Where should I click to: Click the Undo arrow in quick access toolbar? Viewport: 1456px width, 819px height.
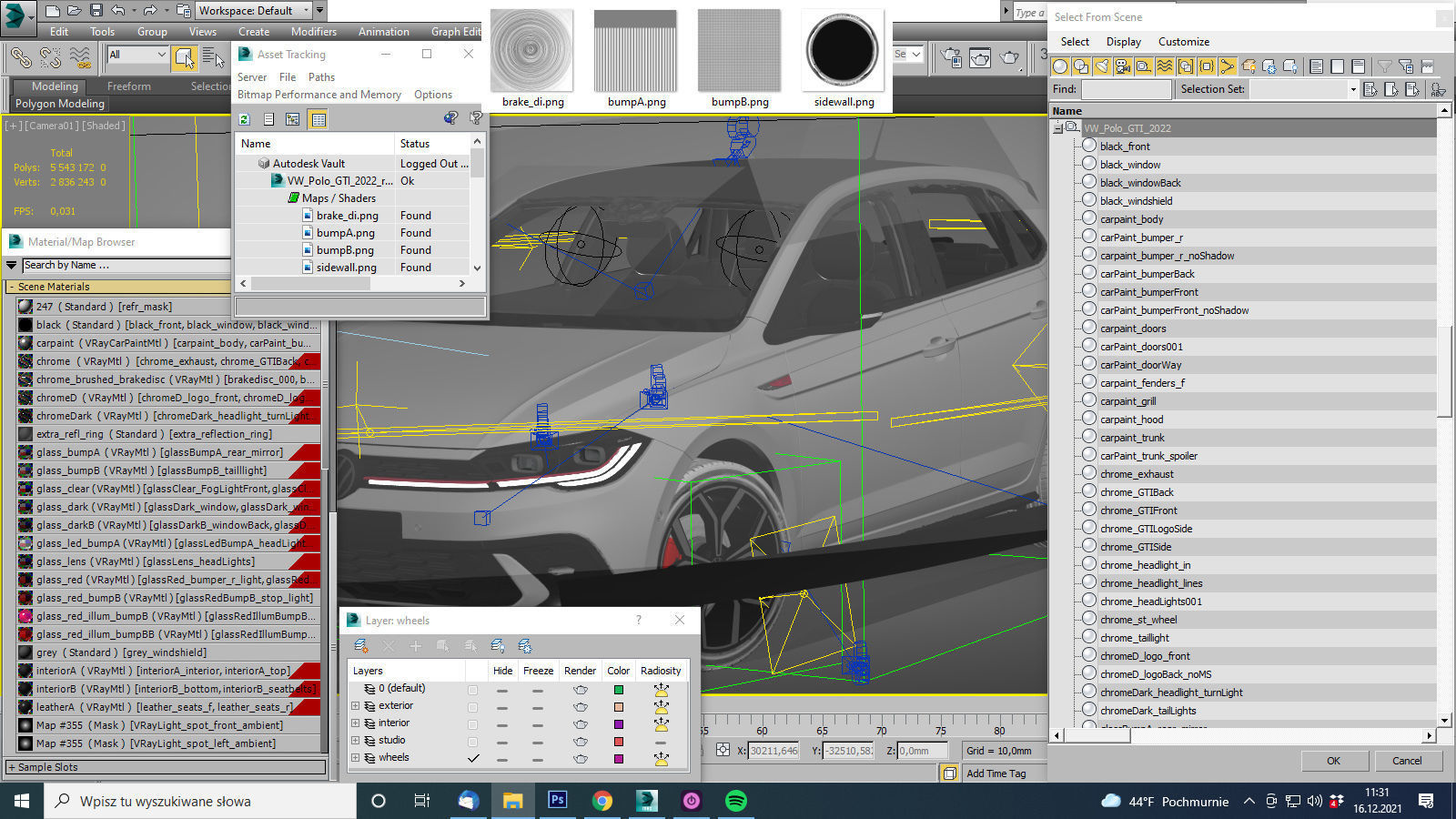click(118, 11)
